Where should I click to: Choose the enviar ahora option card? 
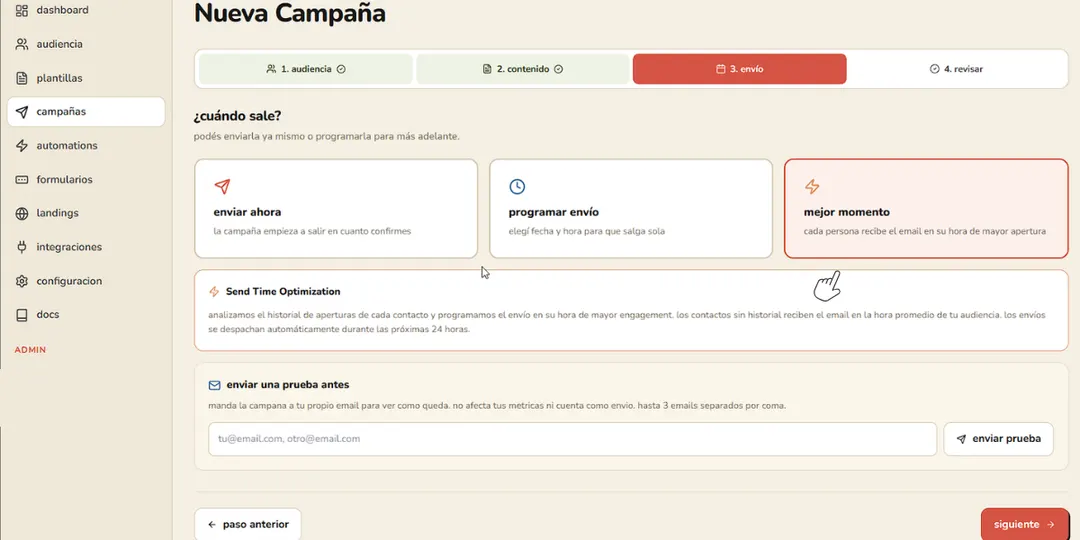pos(336,209)
